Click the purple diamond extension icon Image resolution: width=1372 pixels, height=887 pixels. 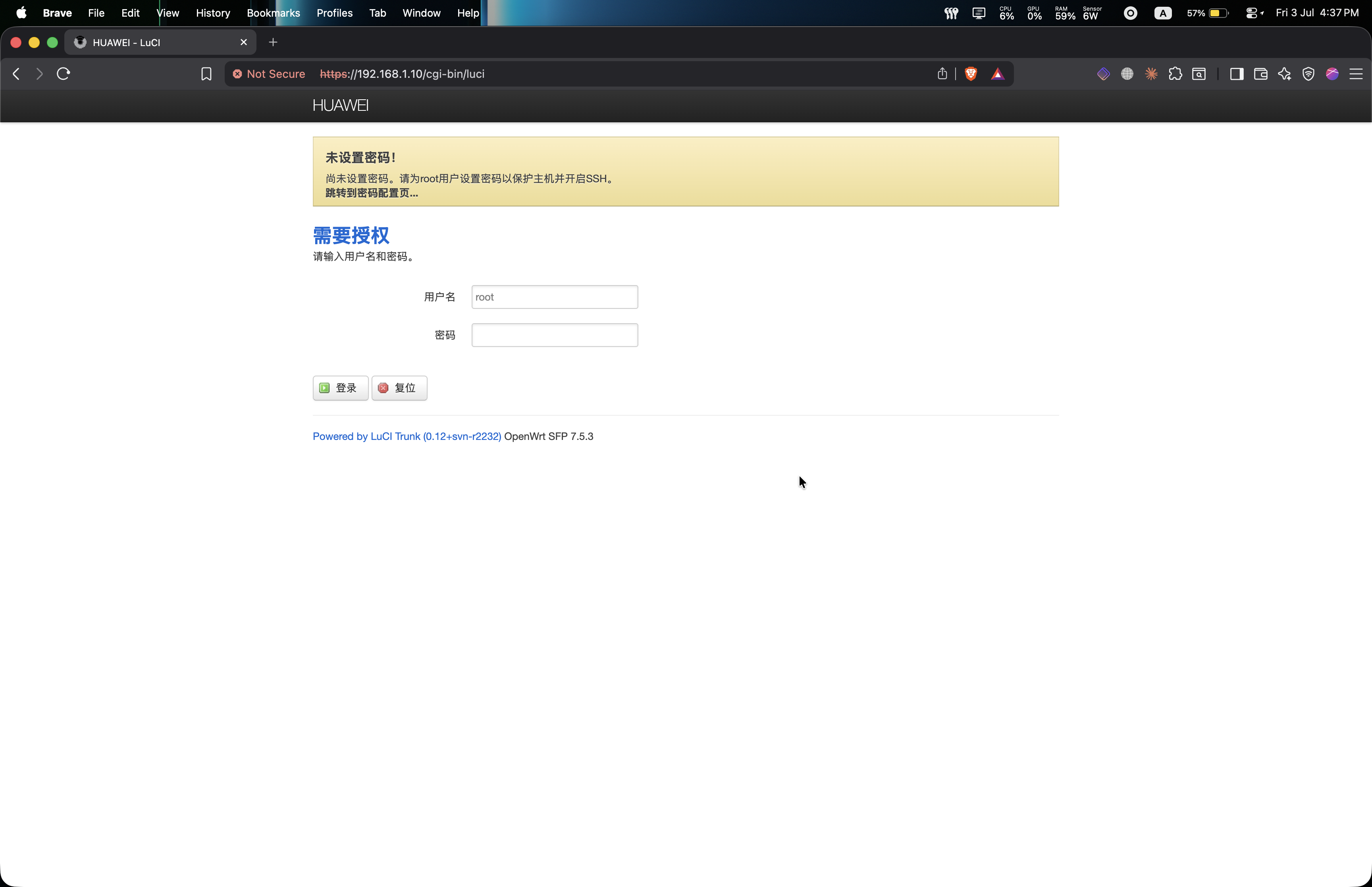1103,74
